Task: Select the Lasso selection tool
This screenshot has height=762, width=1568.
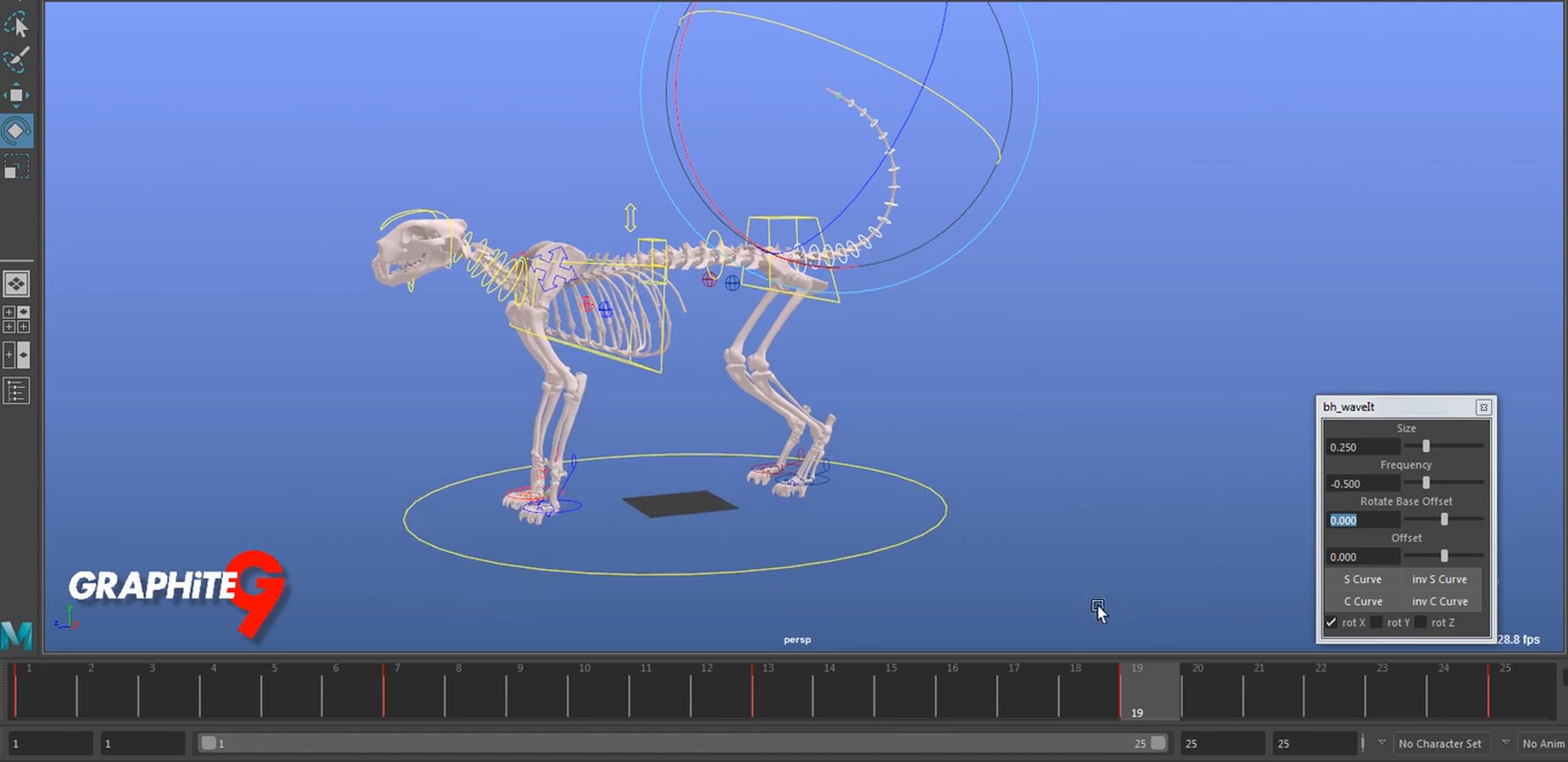Action: pos(16,24)
